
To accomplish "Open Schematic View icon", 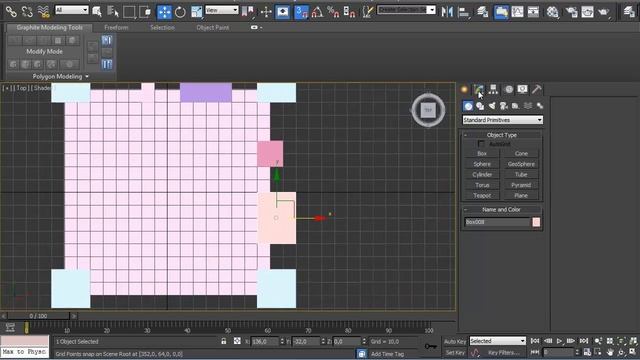I will [x=533, y=12].
